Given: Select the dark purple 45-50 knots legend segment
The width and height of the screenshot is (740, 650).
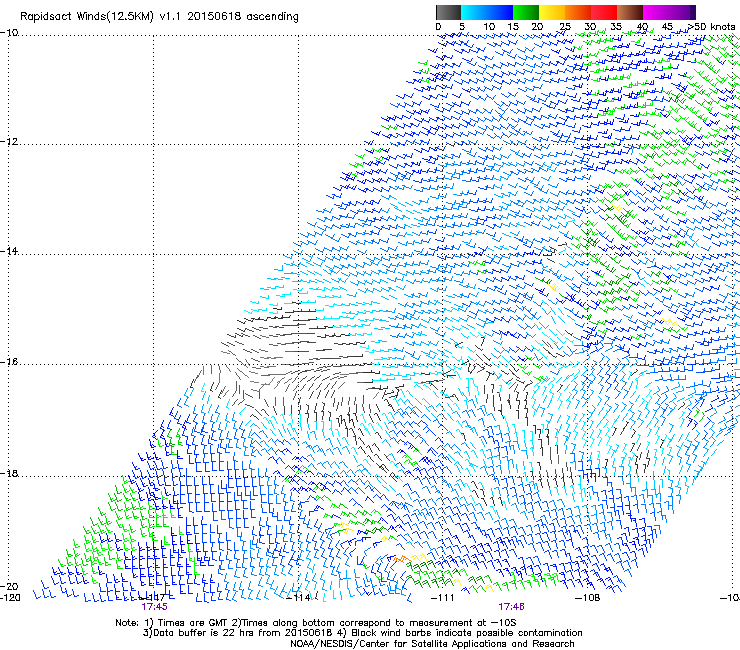Looking at the screenshot, I should click(682, 12).
